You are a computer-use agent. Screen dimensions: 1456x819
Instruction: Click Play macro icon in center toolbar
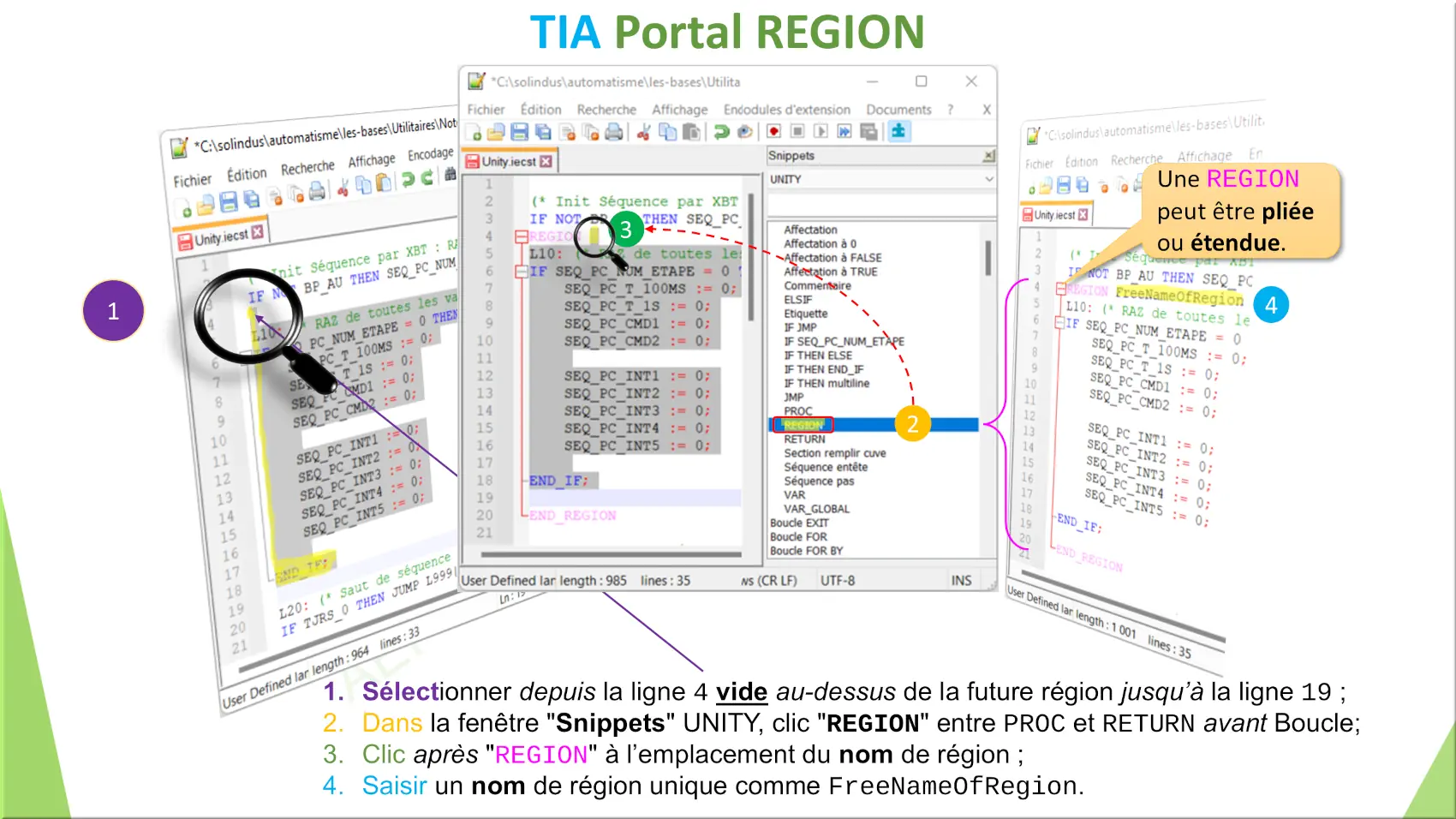pos(820,131)
